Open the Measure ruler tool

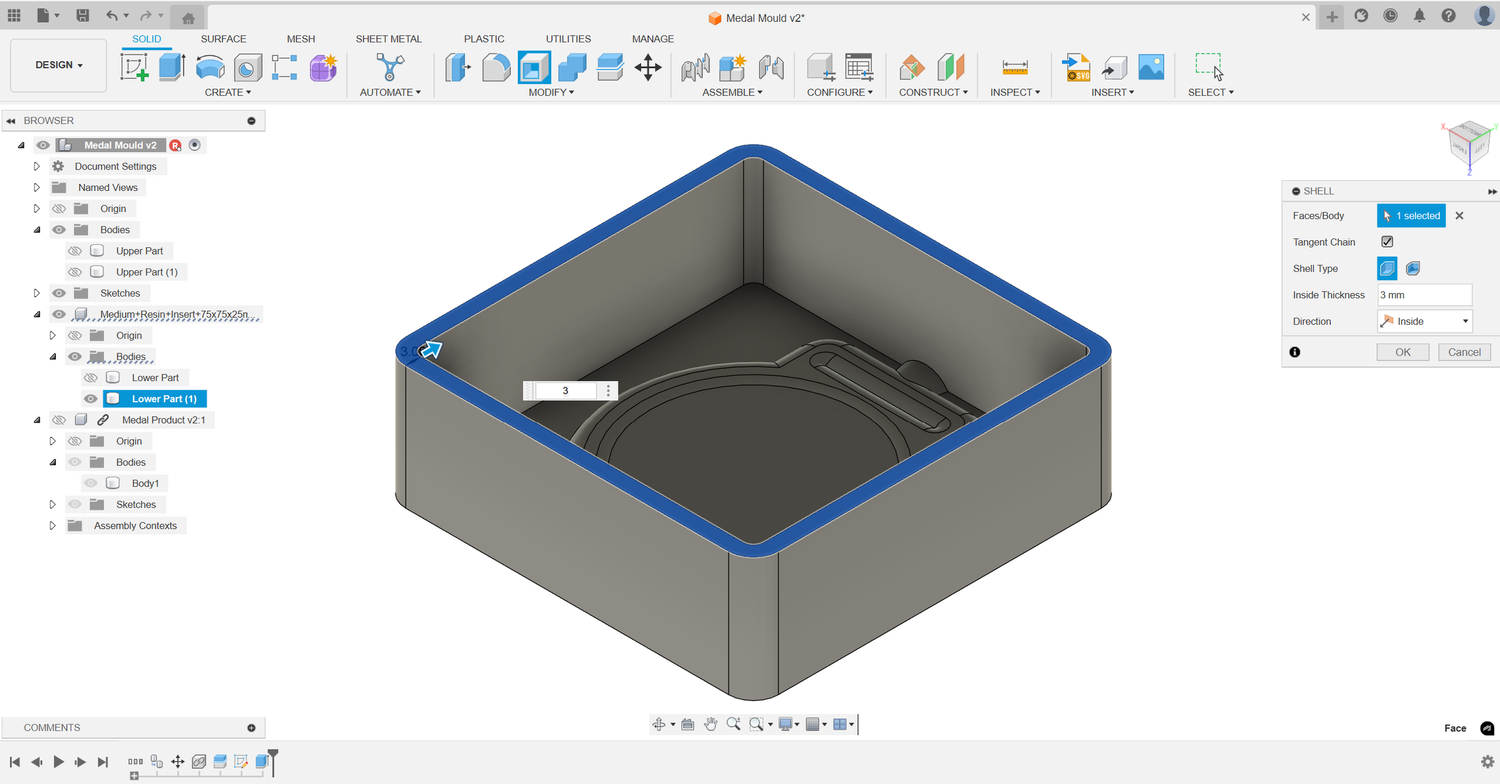(x=1015, y=67)
